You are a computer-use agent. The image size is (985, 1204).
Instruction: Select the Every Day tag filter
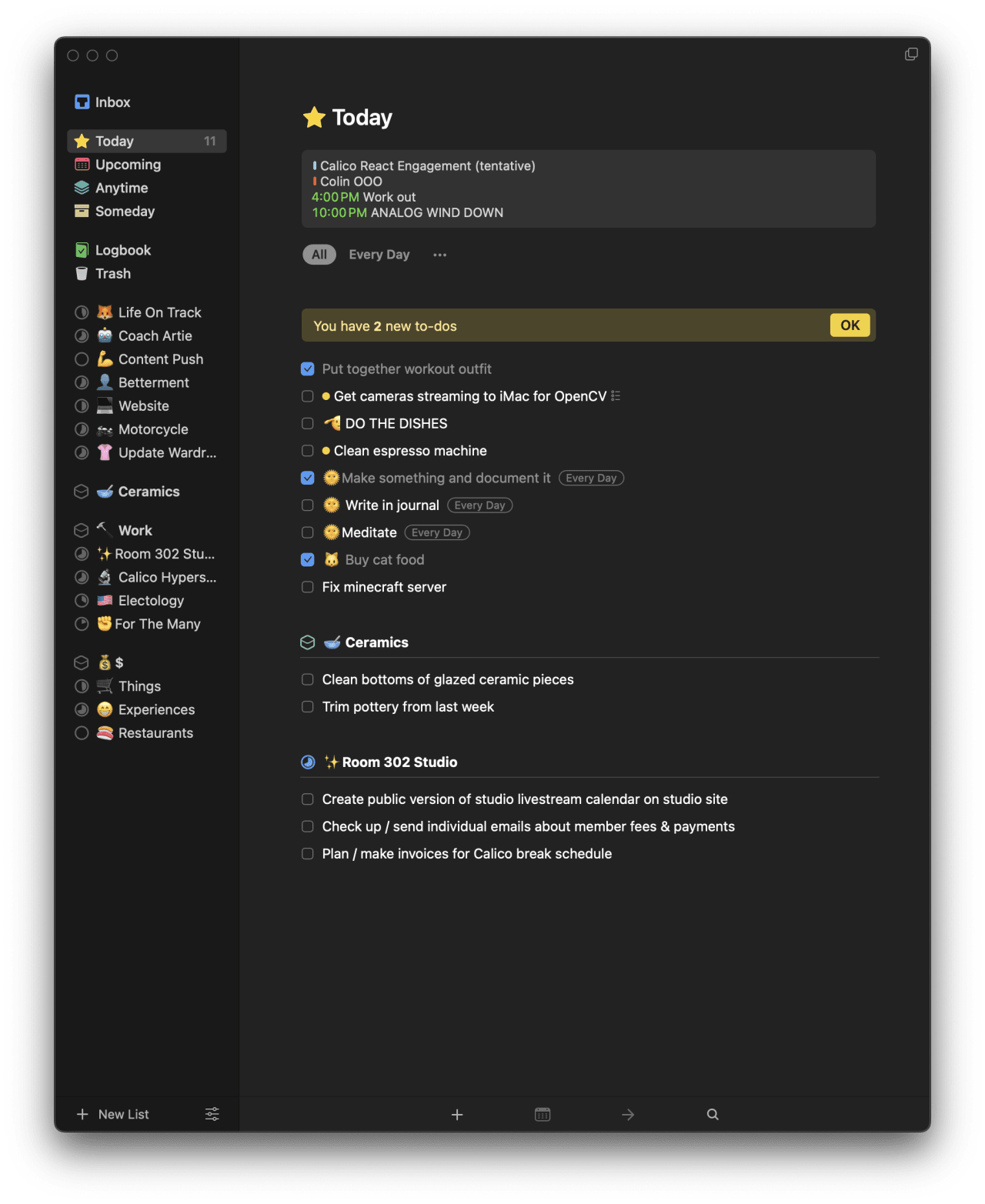pyautogui.click(x=379, y=254)
